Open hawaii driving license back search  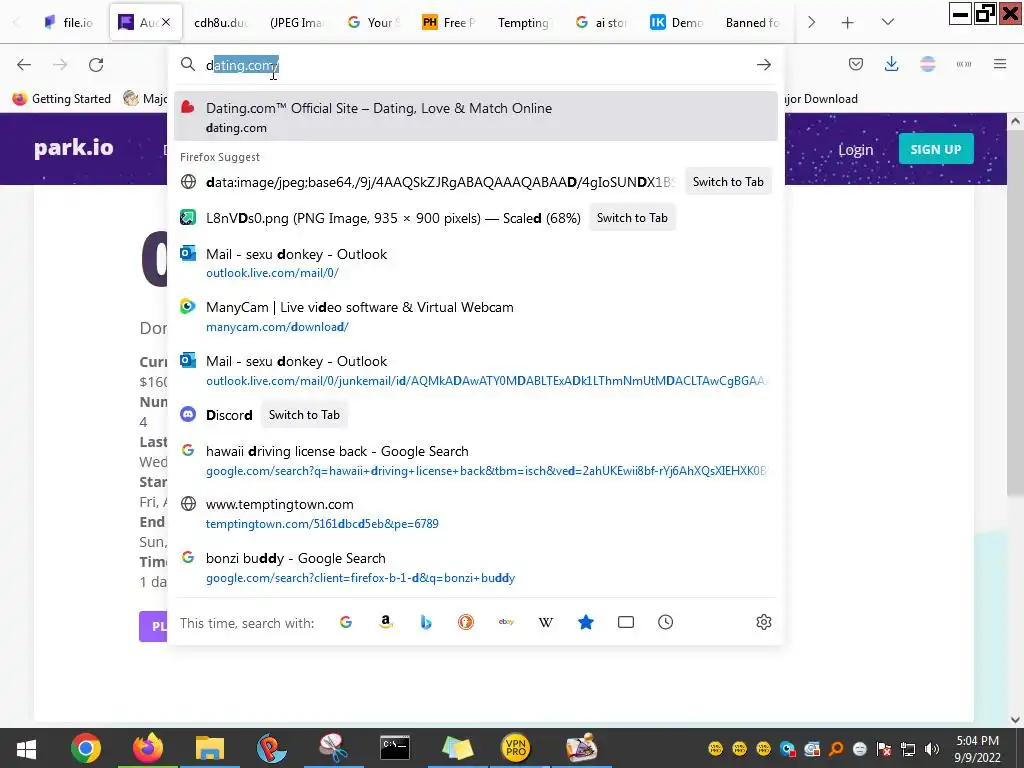coord(475,460)
